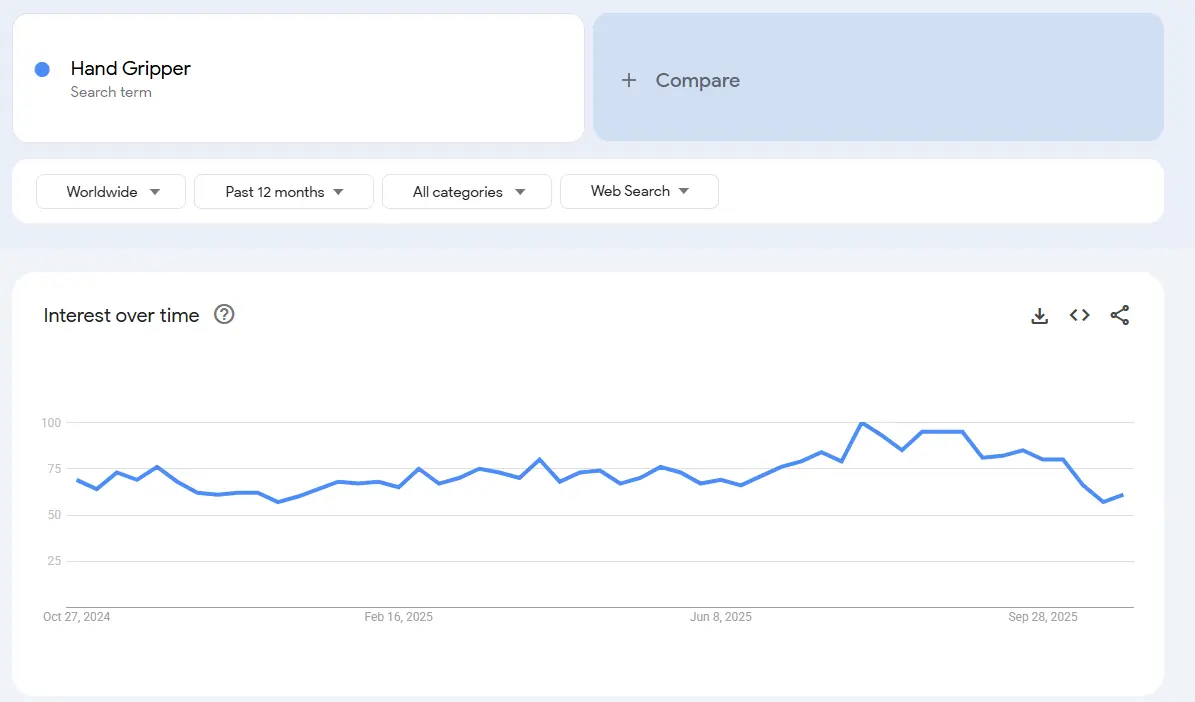The height and width of the screenshot is (702, 1195).
Task: Open the embed code view for the chart
Action: tap(1079, 315)
